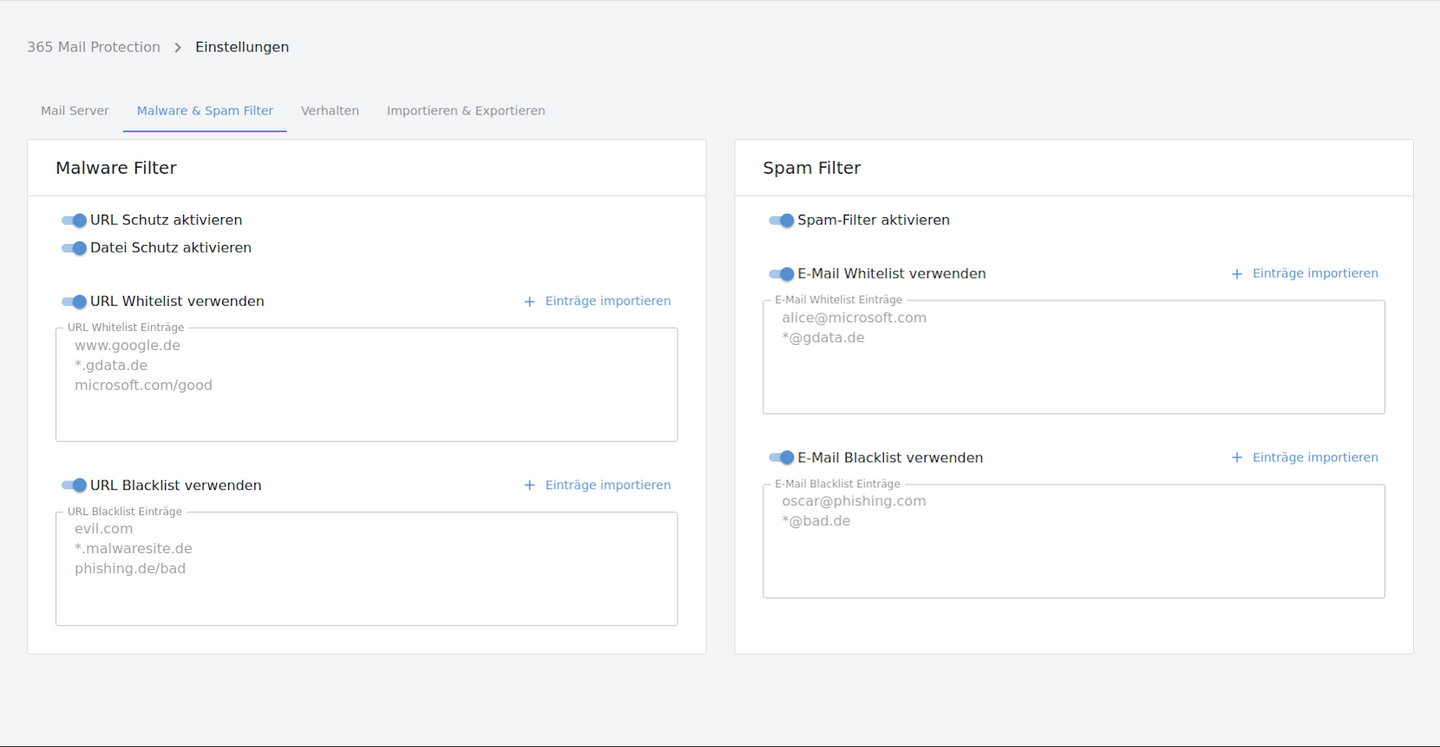Click plus icon beside E-Mail Whitelist import

tap(1237, 274)
